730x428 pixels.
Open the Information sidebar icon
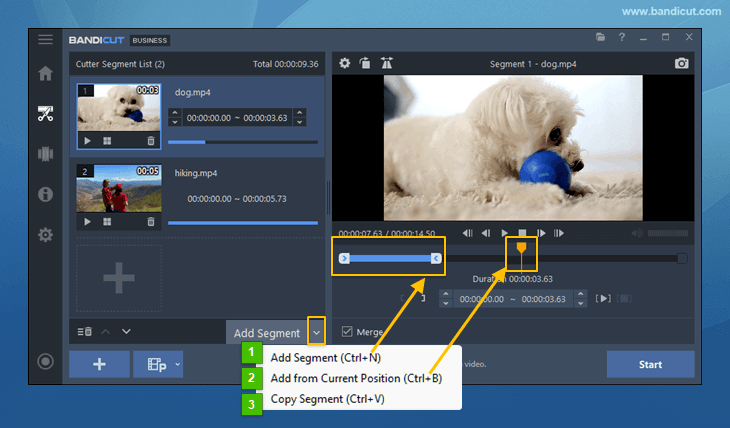(x=46, y=194)
